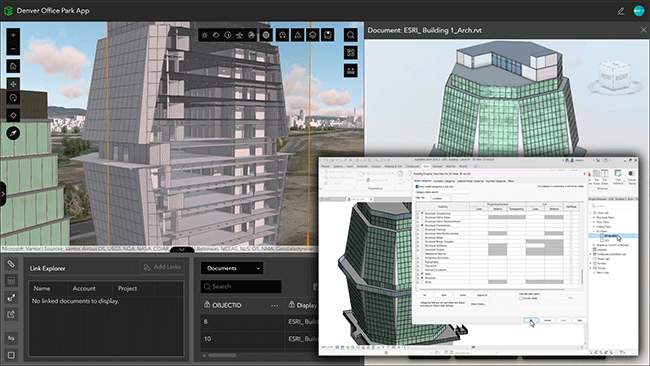
Task: Click the table icon in left sidebar
Action: pos(11,281)
